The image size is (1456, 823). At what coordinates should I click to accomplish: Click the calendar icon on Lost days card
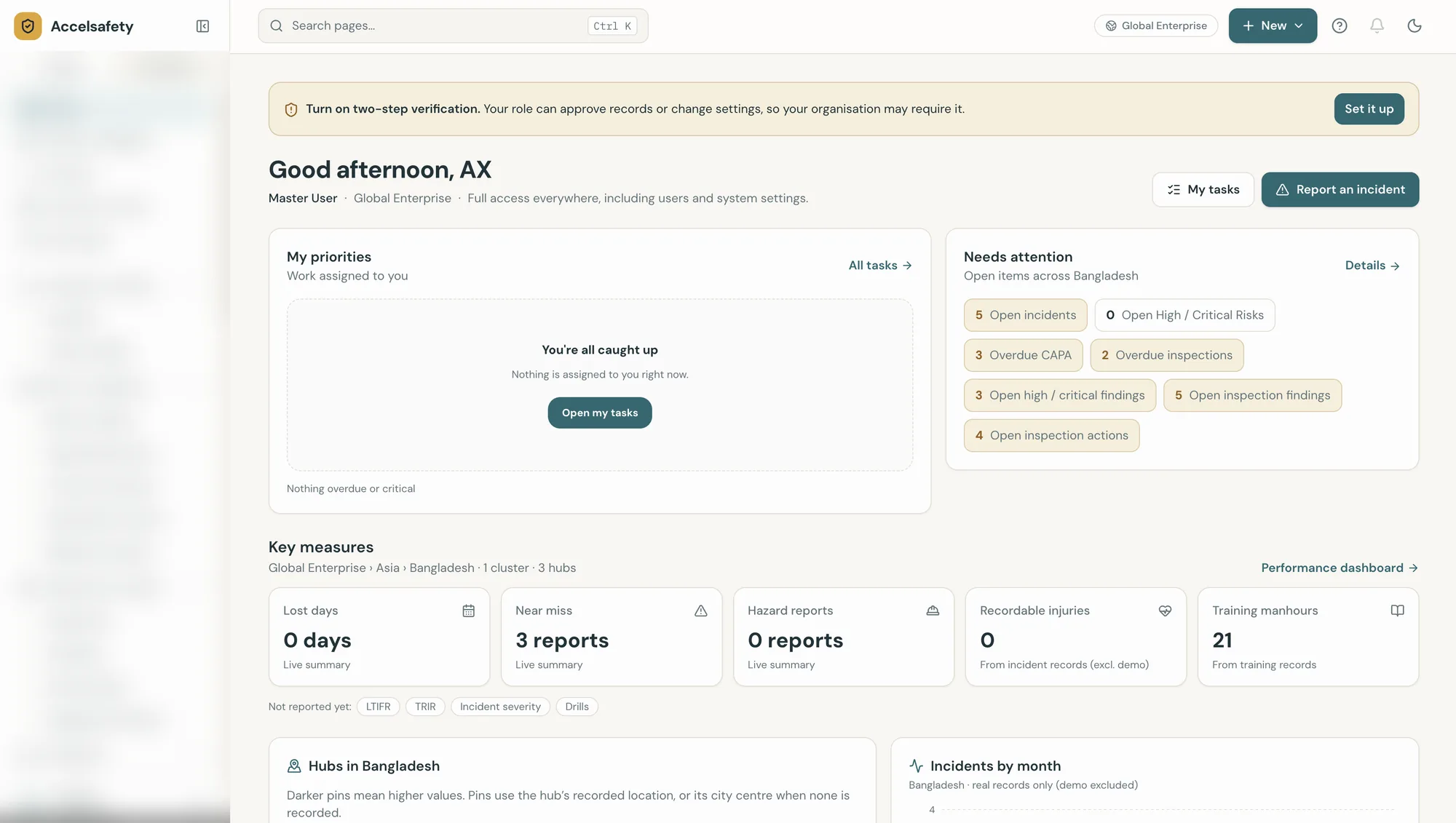[x=469, y=611]
